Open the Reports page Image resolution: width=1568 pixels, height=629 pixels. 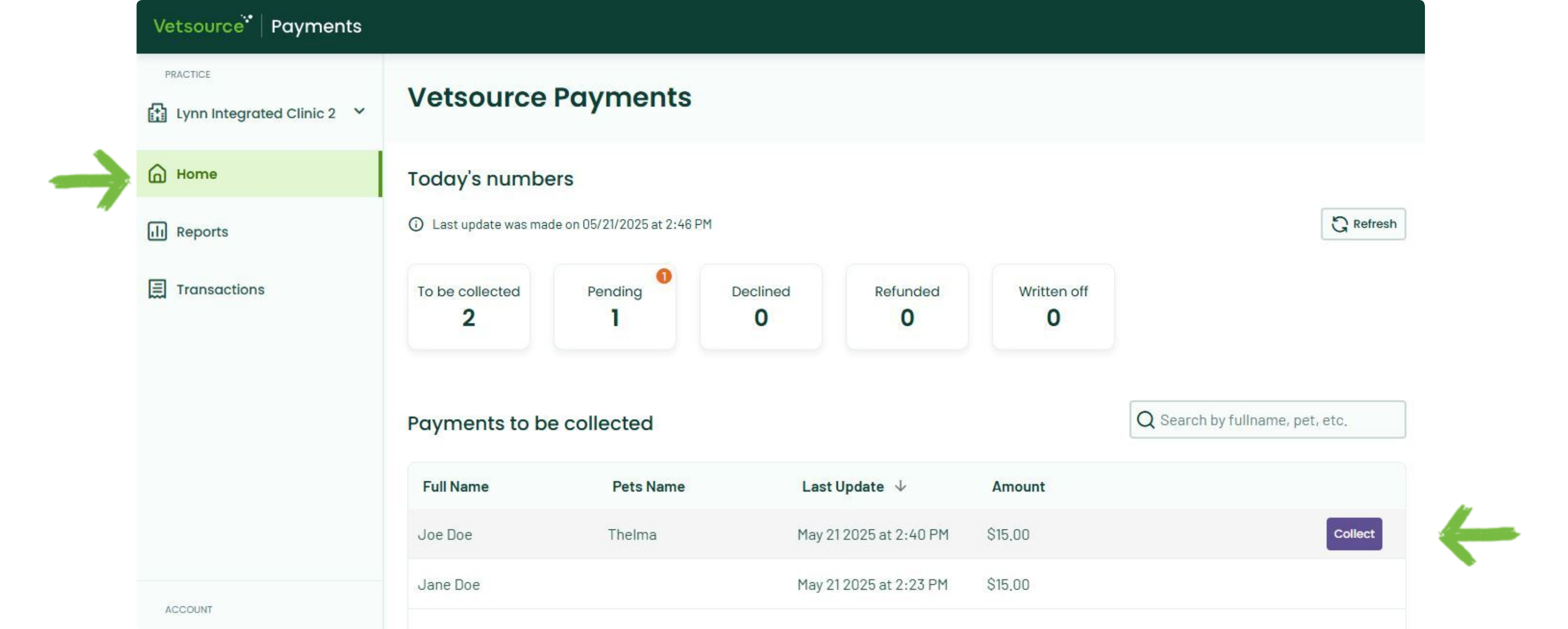click(x=202, y=231)
